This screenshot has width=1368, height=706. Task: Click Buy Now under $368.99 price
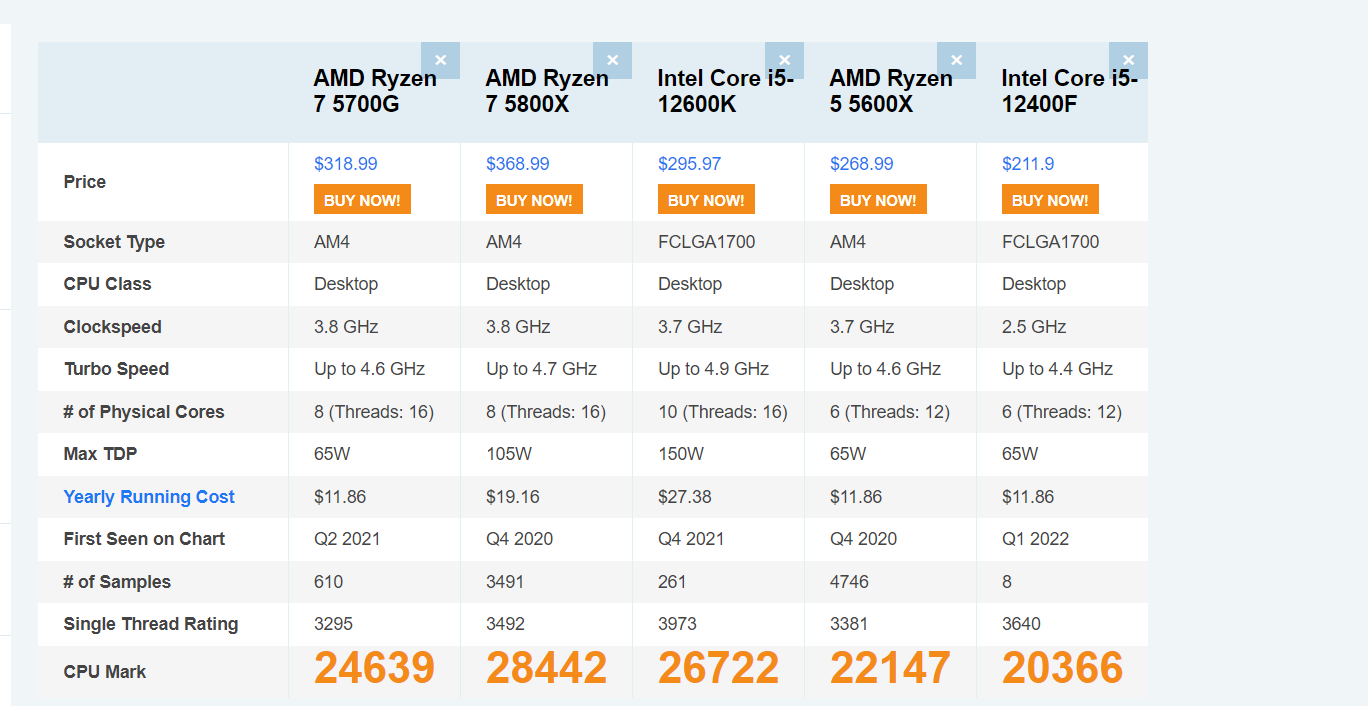(534, 200)
